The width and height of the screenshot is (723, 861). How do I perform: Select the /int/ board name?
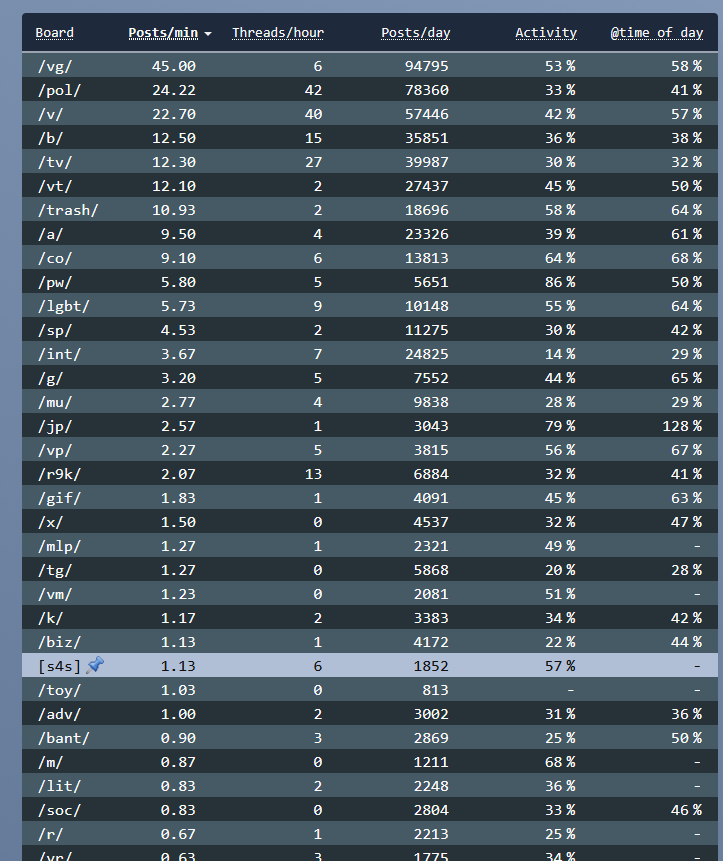coord(59,354)
